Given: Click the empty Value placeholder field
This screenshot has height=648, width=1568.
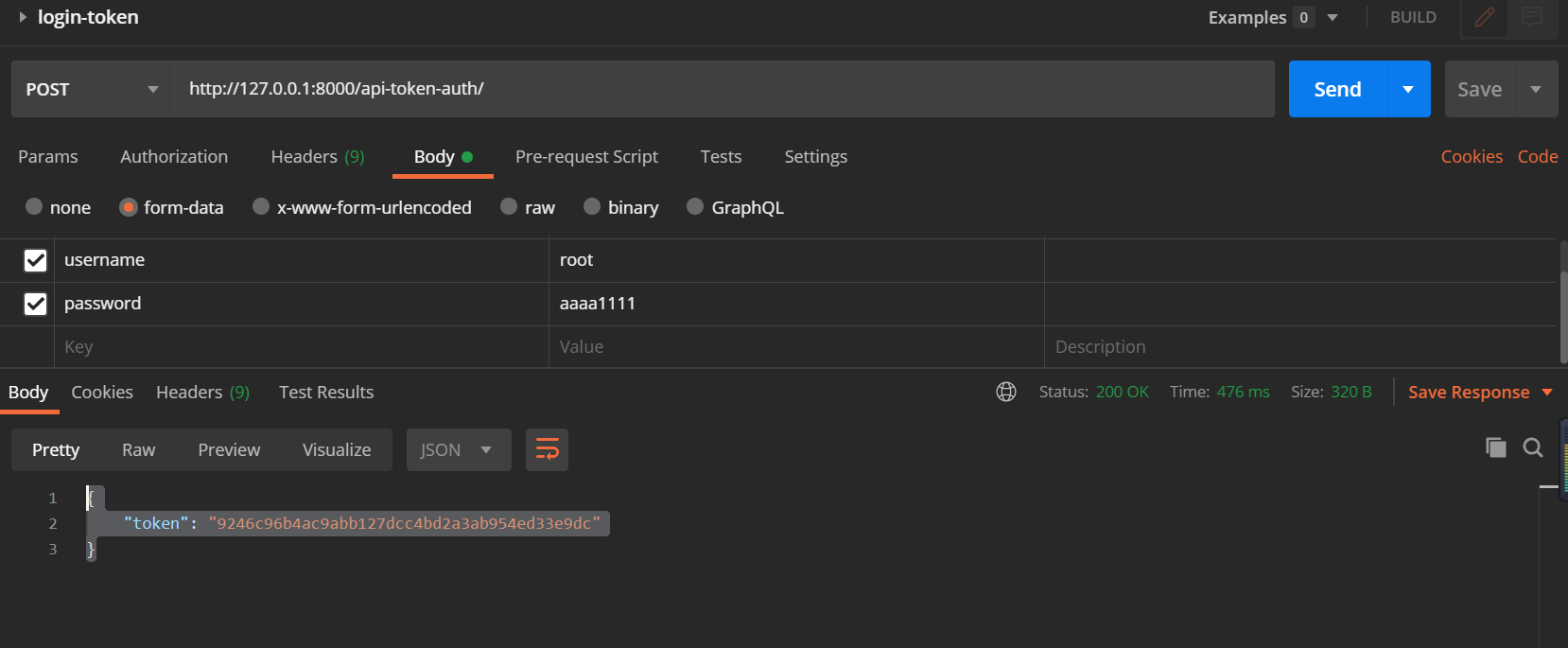Looking at the screenshot, I should coord(796,347).
